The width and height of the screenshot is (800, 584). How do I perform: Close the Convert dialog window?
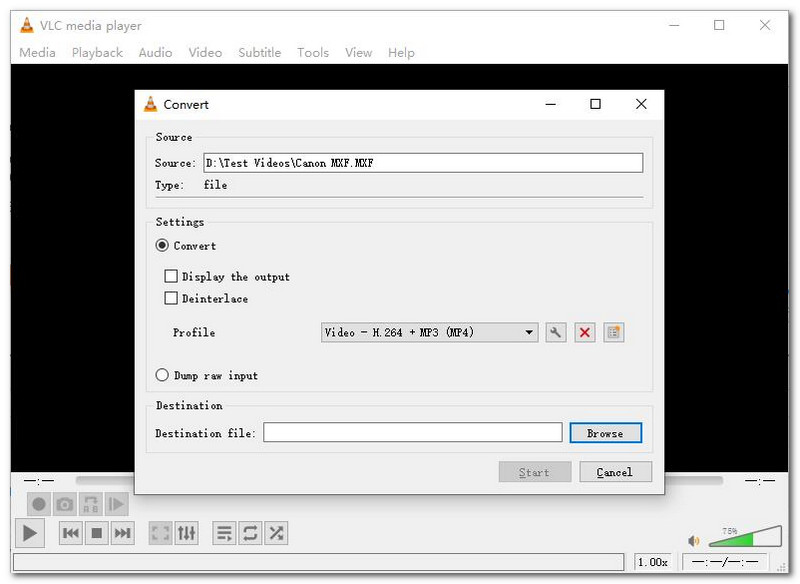click(x=641, y=104)
